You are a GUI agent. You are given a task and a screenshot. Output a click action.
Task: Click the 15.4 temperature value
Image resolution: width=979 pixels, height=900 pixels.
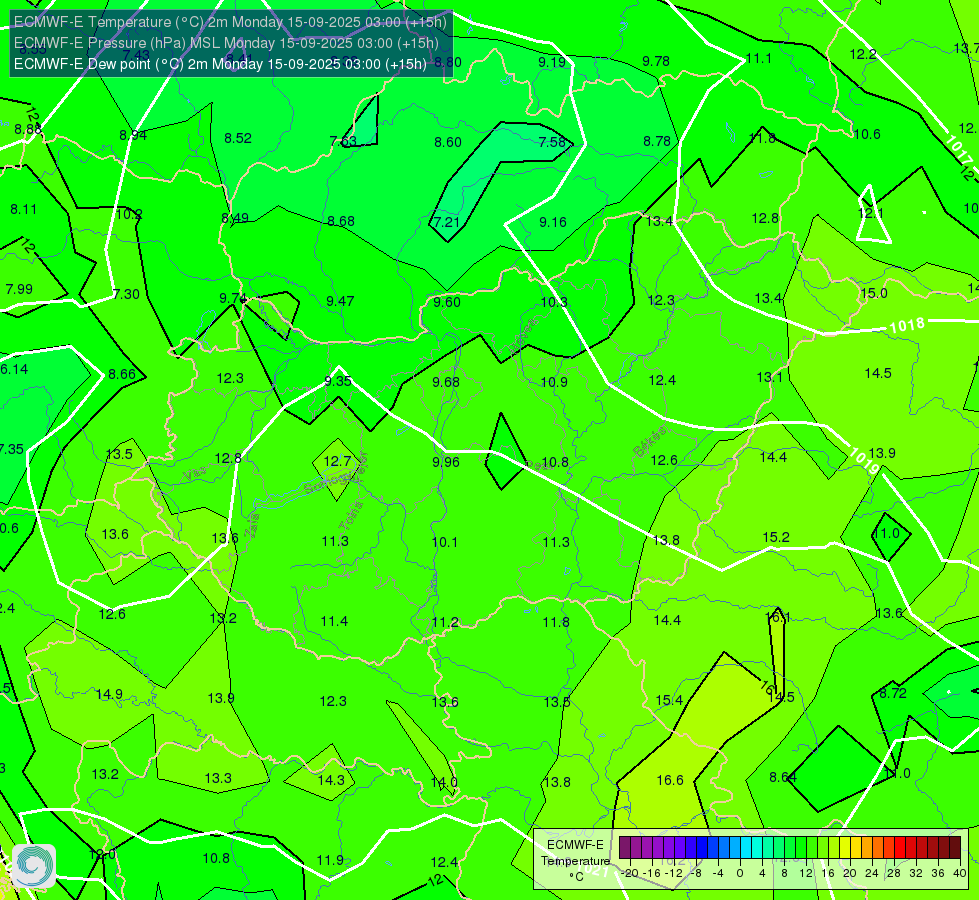pos(669,700)
